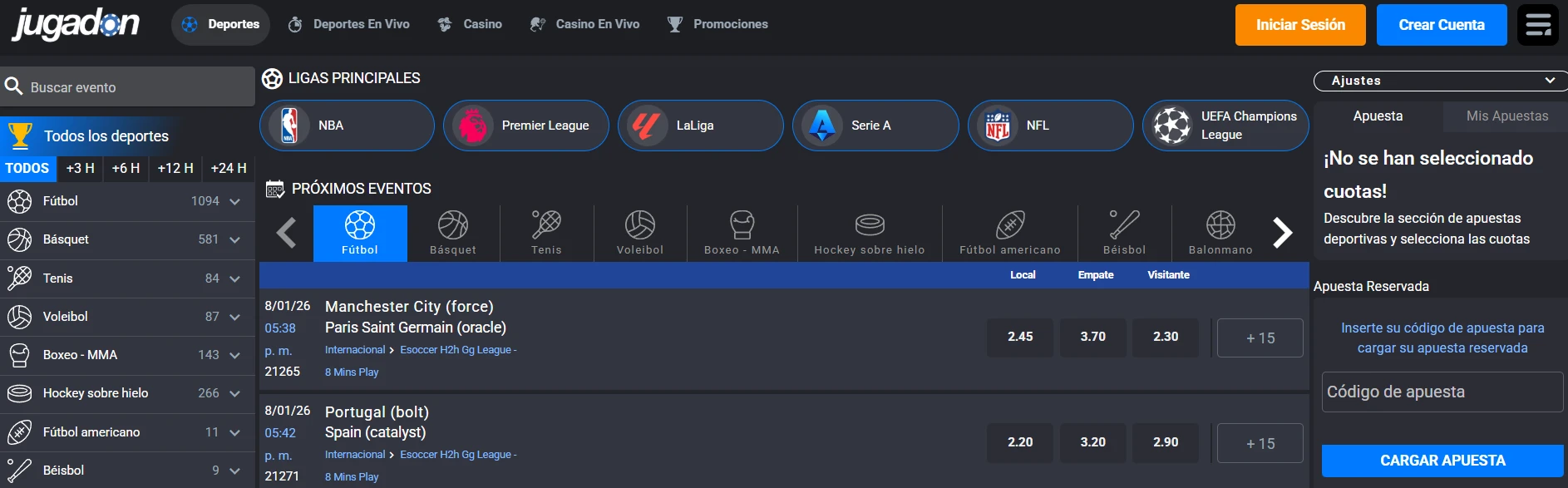The image size is (1568, 488).
Task: Expand the Fútbol entry in the sidebar
Action: point(234,200)
